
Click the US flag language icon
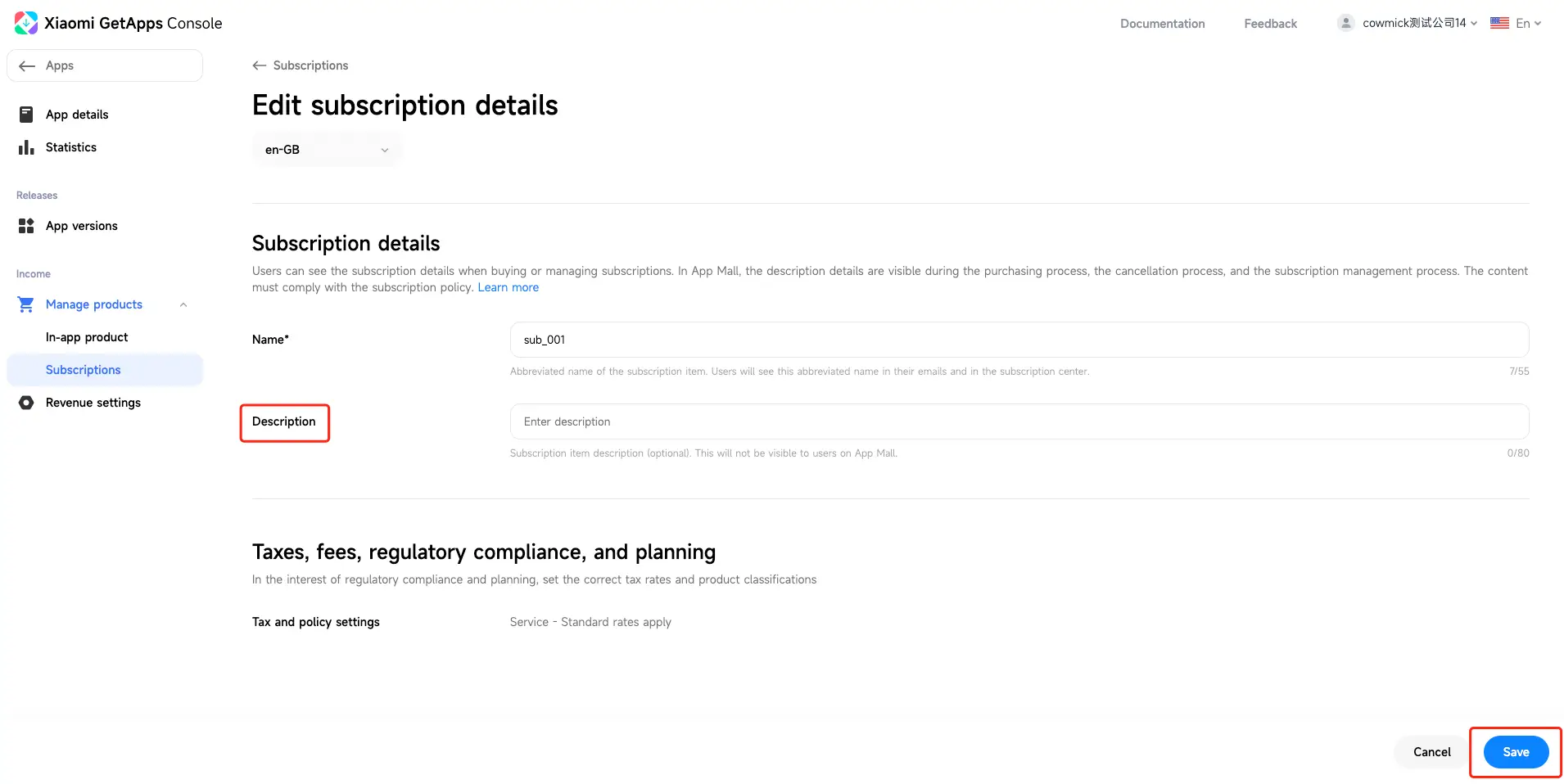point(1499,23)
